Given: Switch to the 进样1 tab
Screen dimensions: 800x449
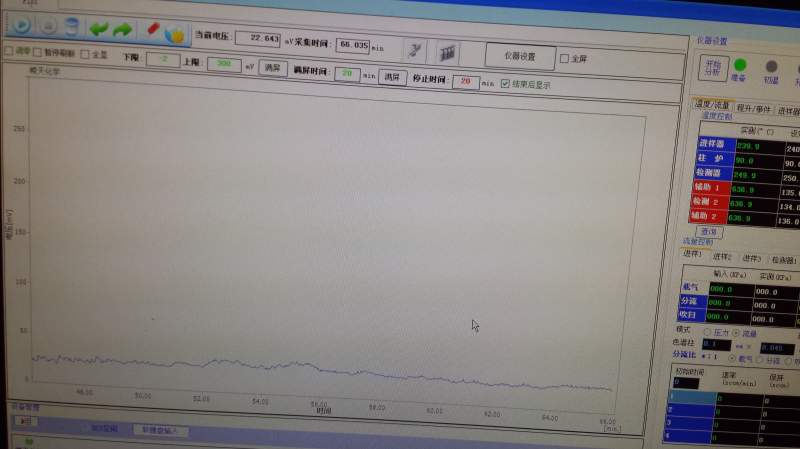Looking at the screenshot, I should [692, 254].
